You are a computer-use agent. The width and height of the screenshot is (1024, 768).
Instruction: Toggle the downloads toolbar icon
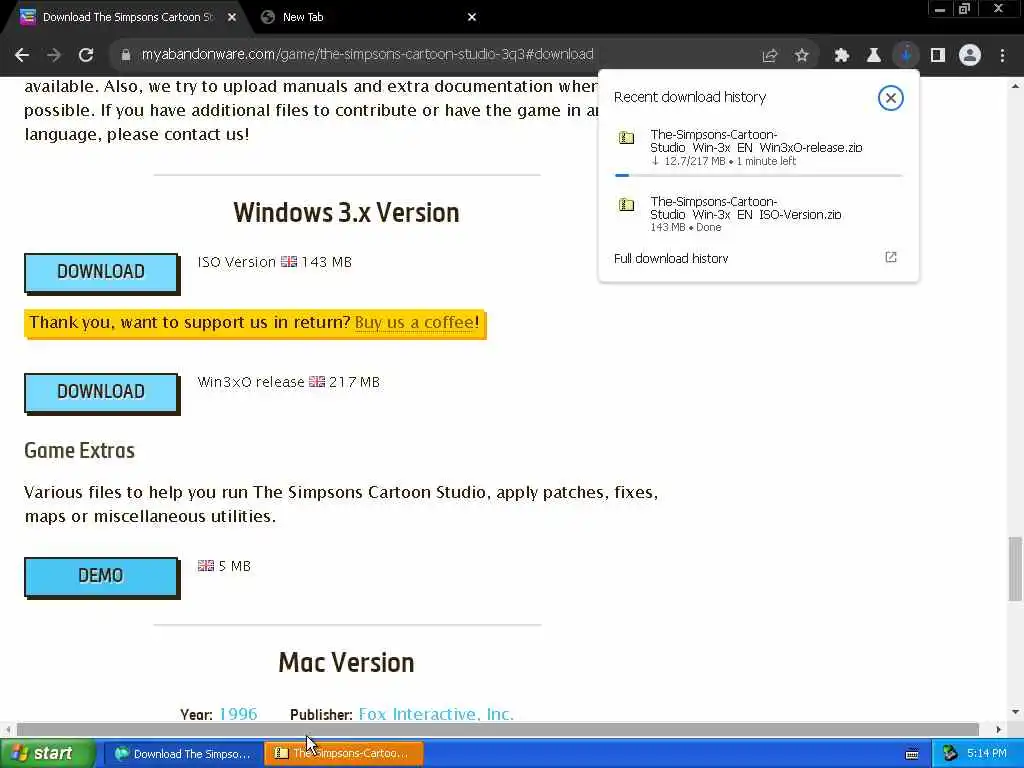click(x=906, y=56)
